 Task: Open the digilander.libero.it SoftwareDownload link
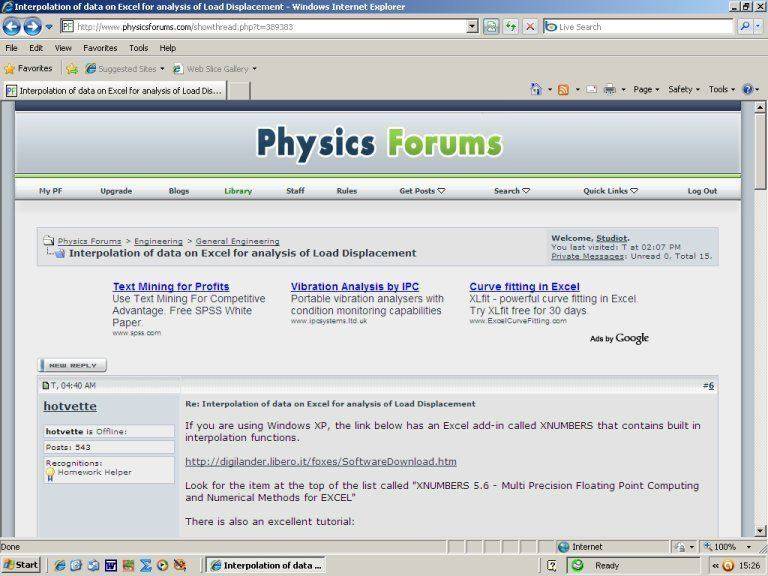tap(321, 461)
